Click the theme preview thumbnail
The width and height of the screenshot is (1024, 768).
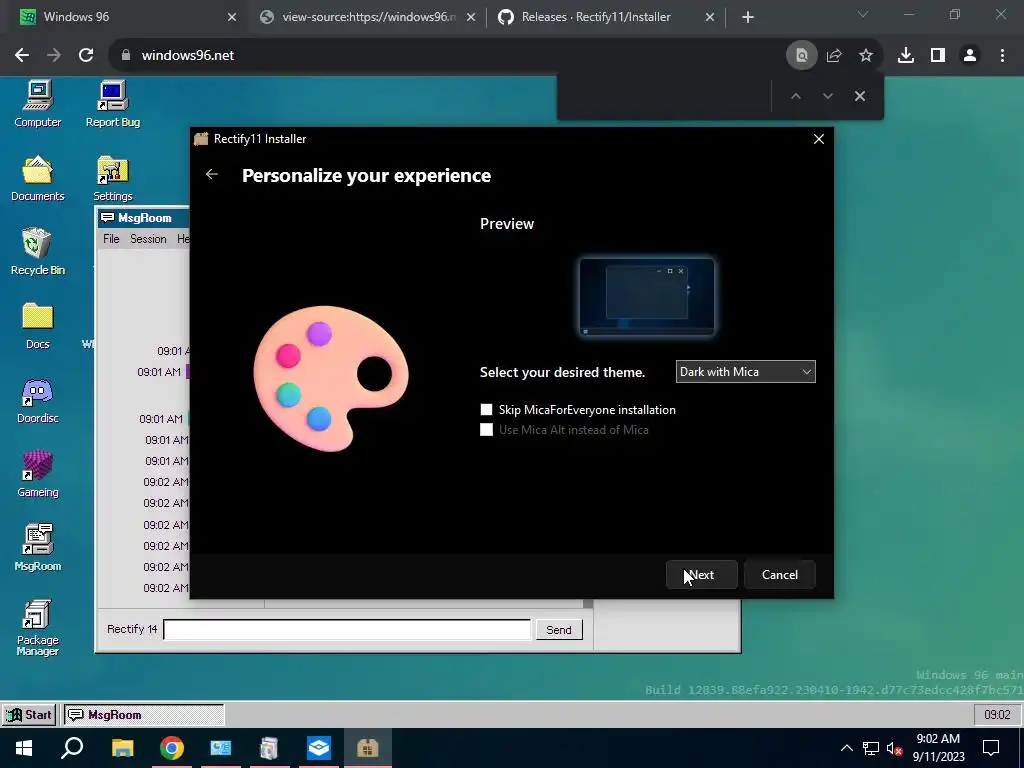[x=647, y=296]
